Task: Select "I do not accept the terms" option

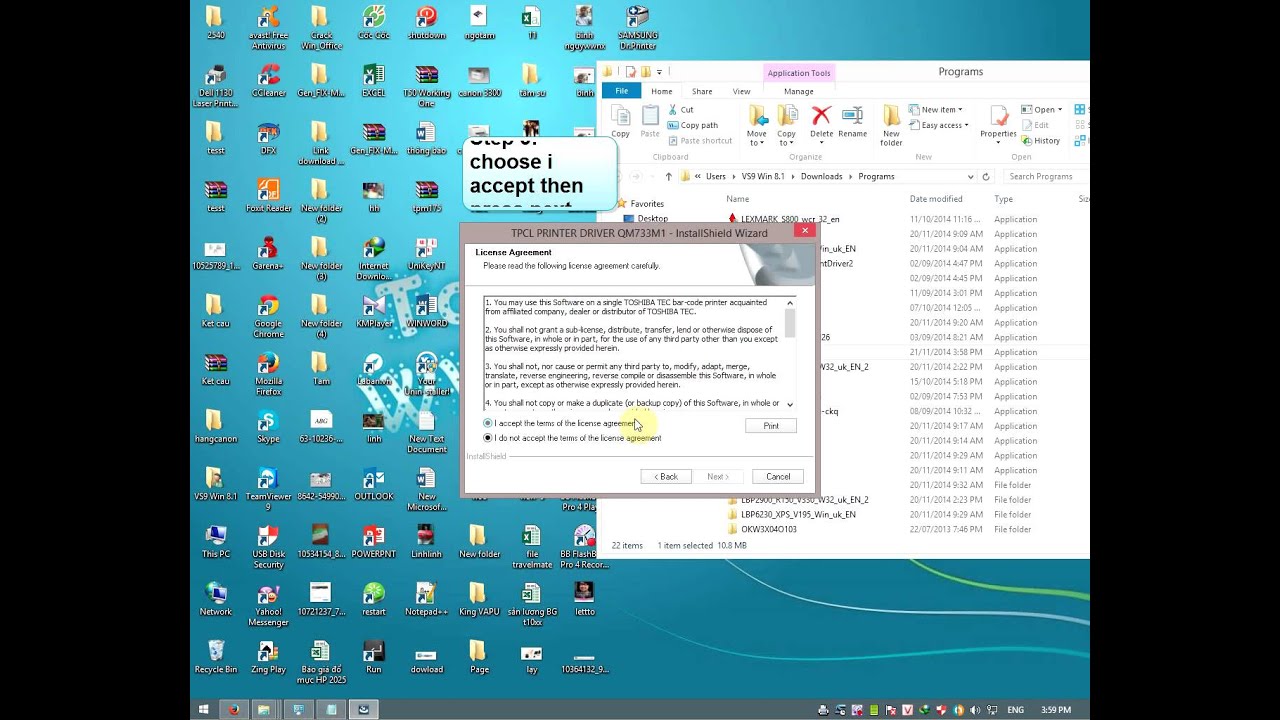Action: pos(488,438)
